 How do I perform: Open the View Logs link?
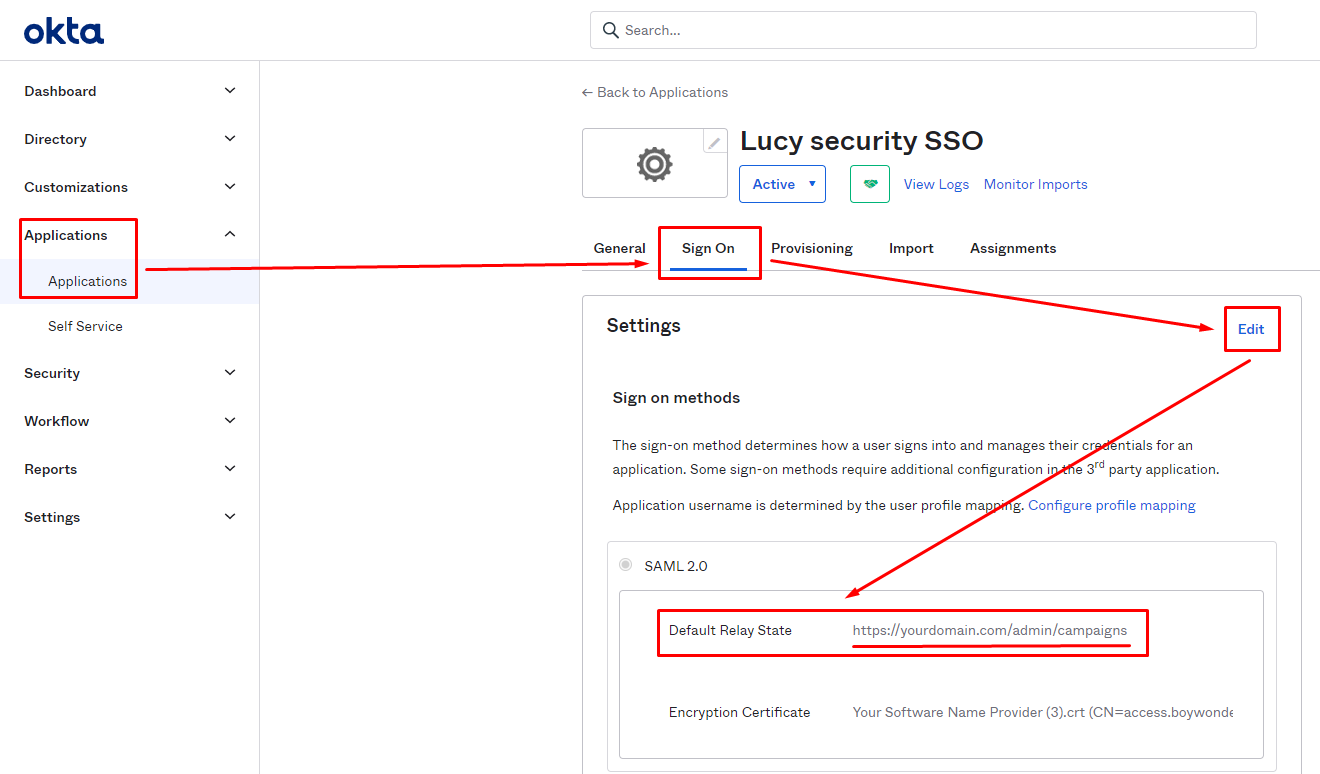point(936,184)
